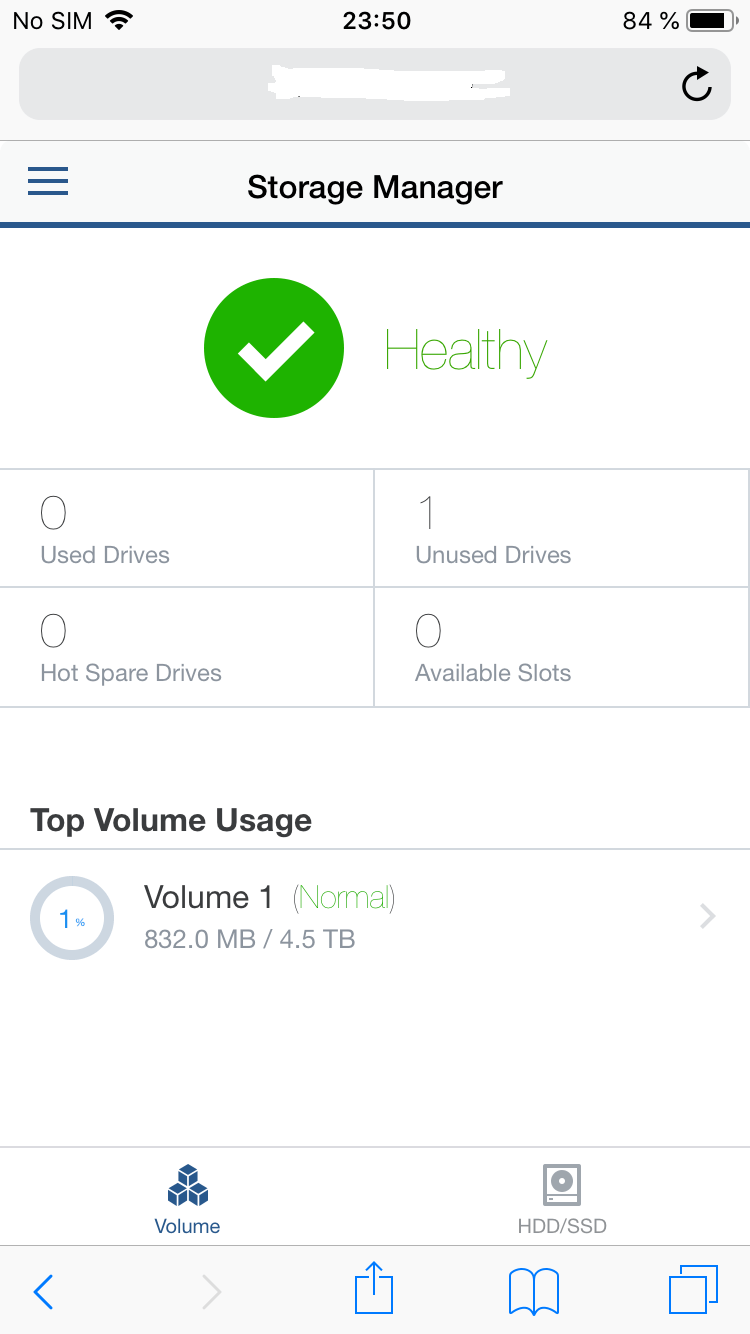Select the Used Drives cell
The image size is (750, 1334).
187,528
